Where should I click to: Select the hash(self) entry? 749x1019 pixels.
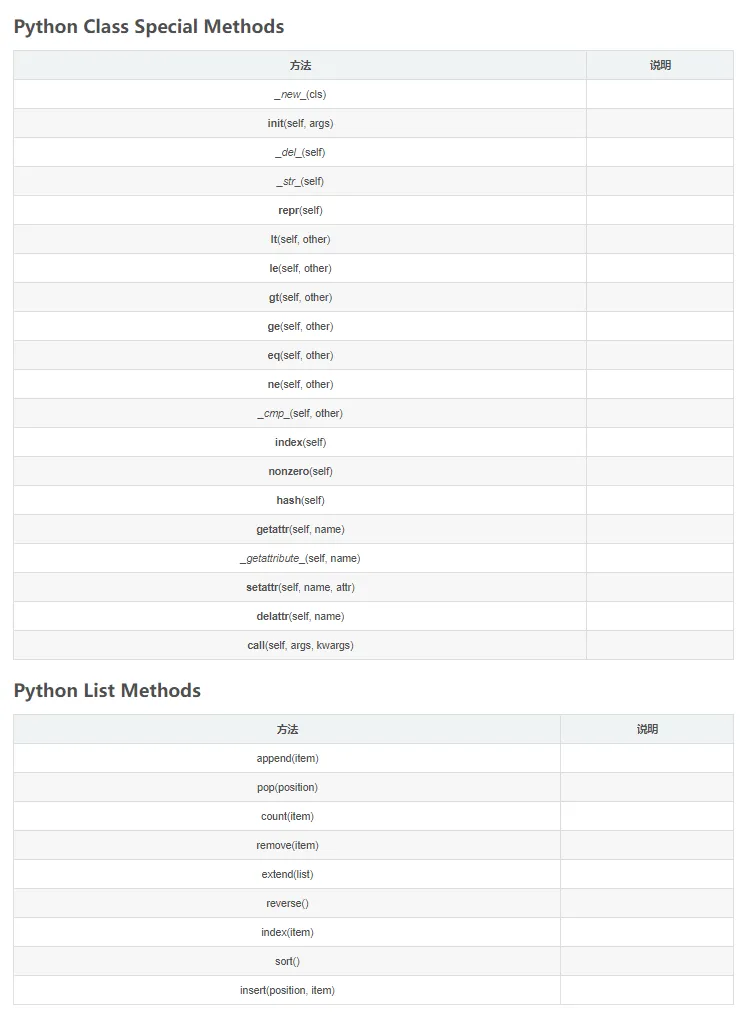300,500
